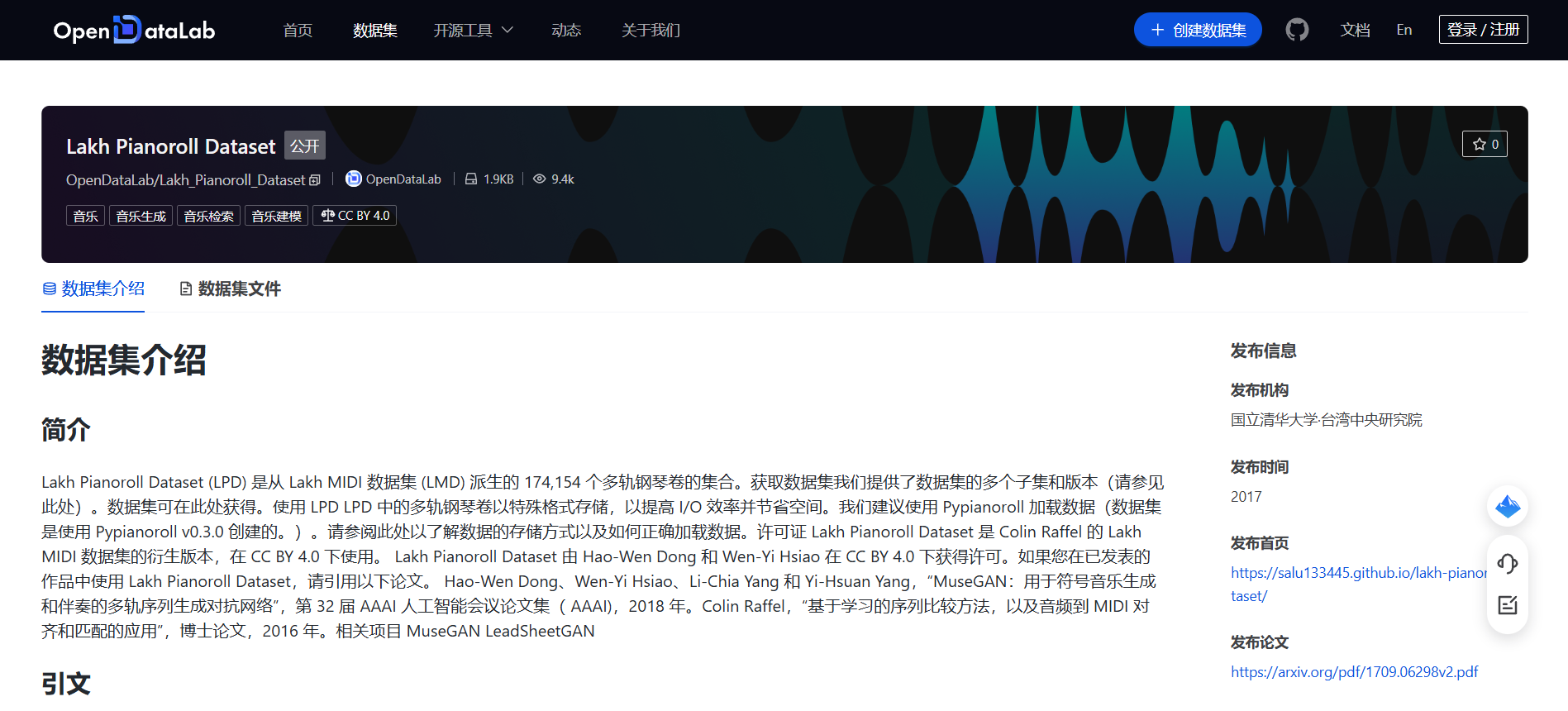Click the 简介 heading
The image size is (1568, 711).
tap(66, 430)
